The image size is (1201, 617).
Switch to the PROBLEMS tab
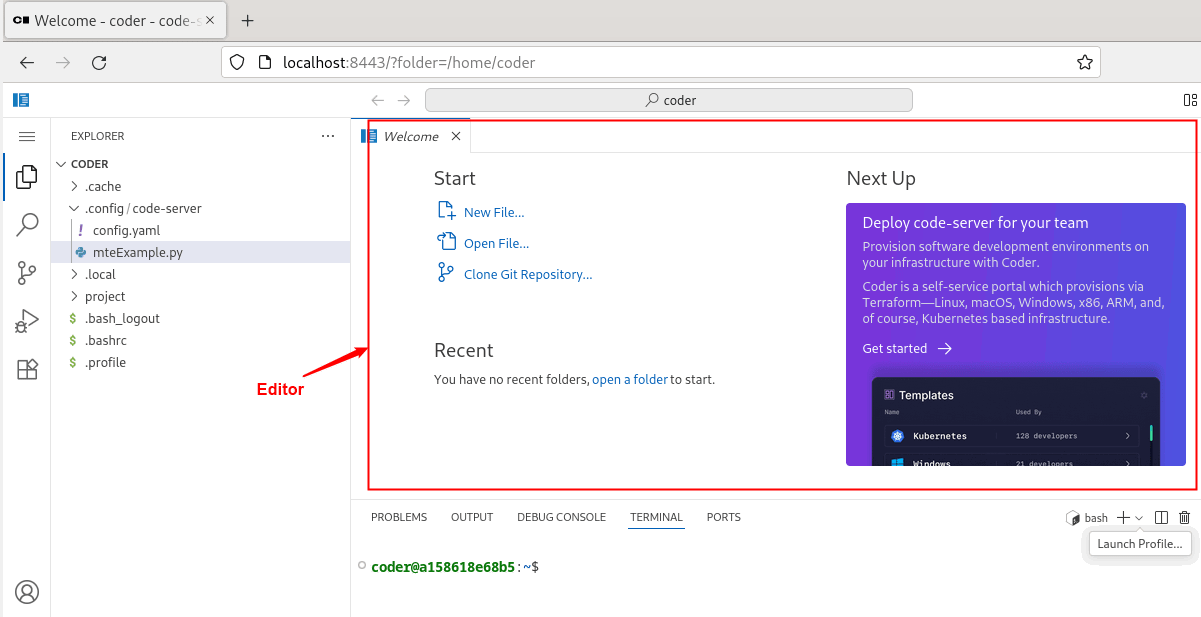(x=398, y=517)
